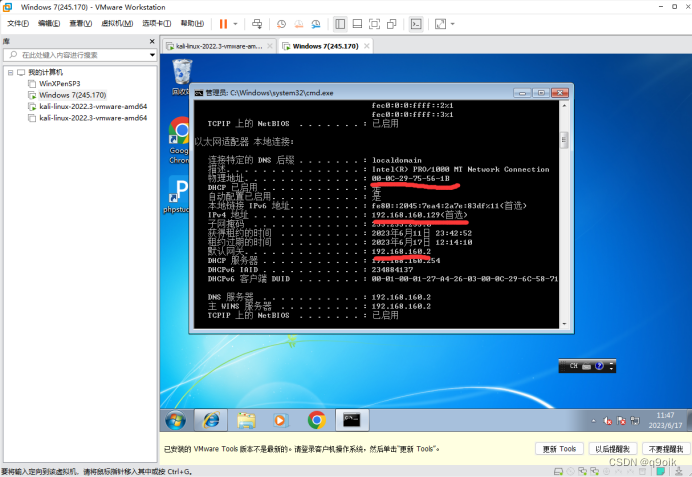The image size is (692, 477).
Task: Select 我的计算机 in the library tree
Action: (45, 72)
